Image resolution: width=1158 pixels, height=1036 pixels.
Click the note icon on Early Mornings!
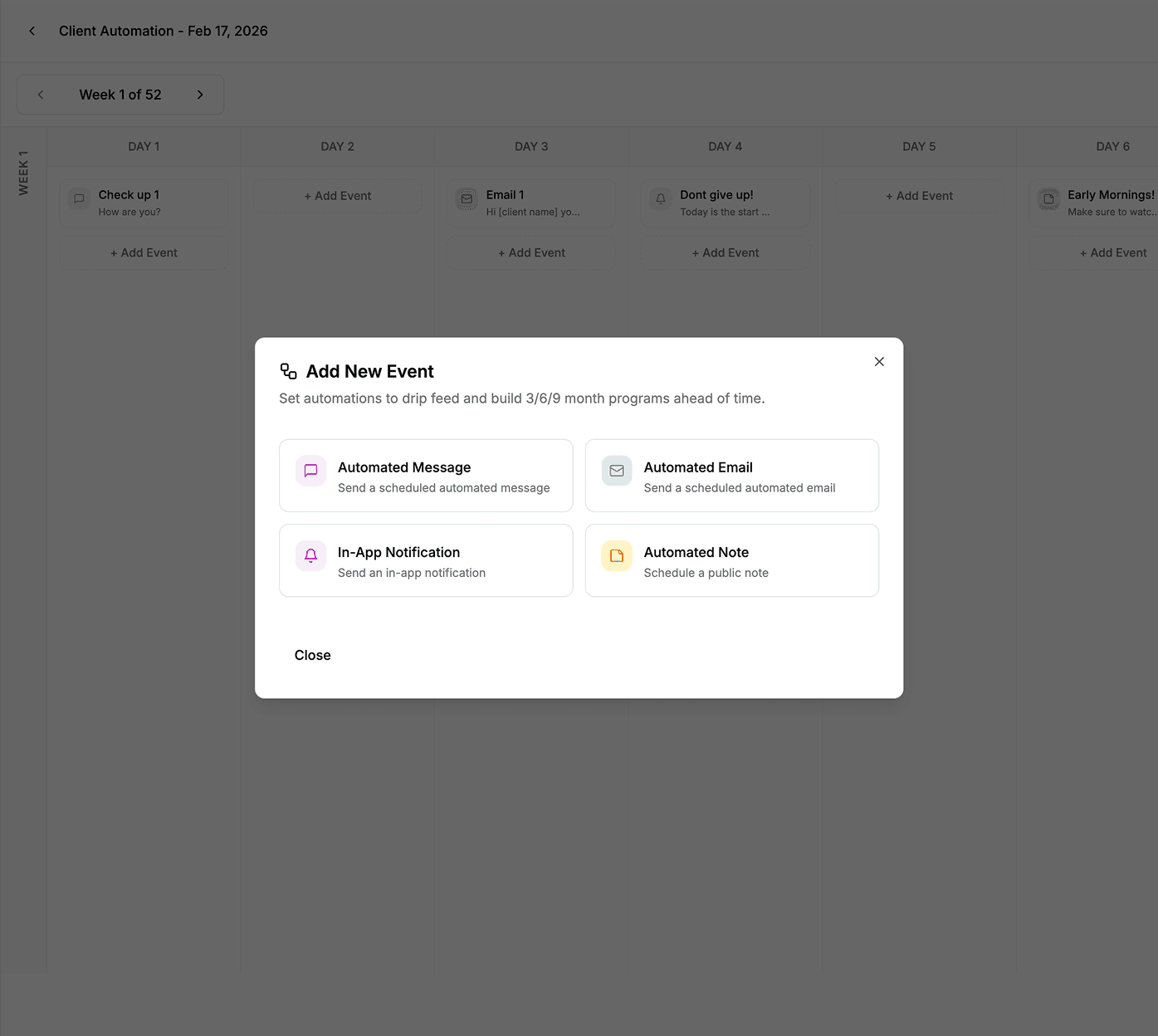1048,199
